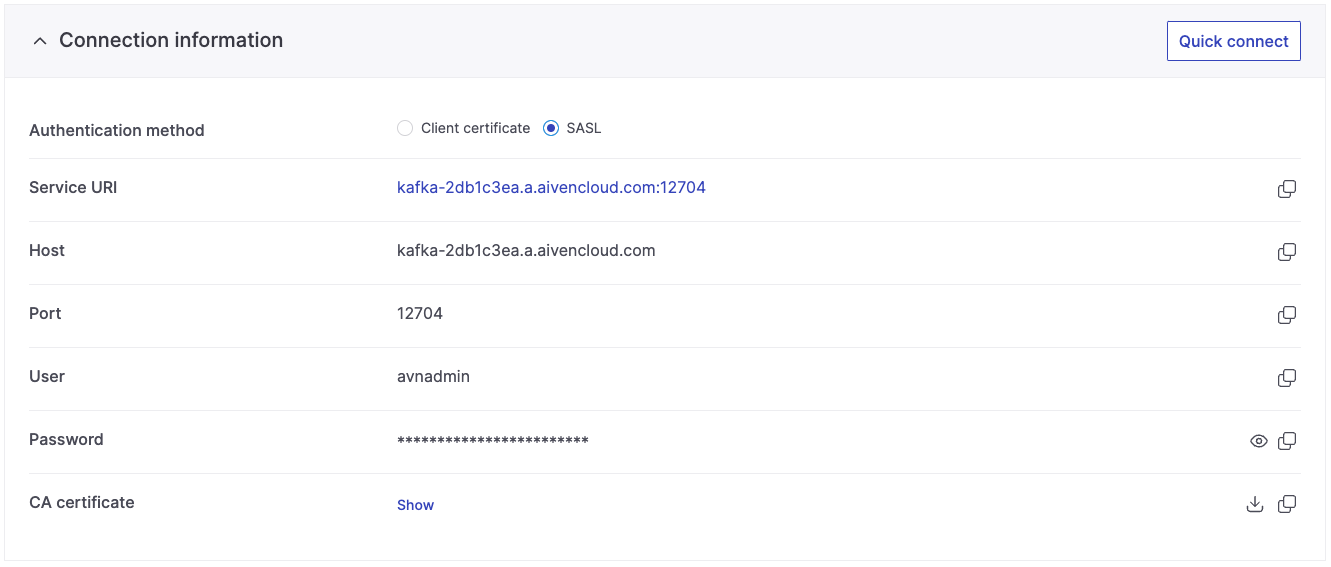1331x567 pixels.
Task: Click the CA certificate label
Action: 82,502
